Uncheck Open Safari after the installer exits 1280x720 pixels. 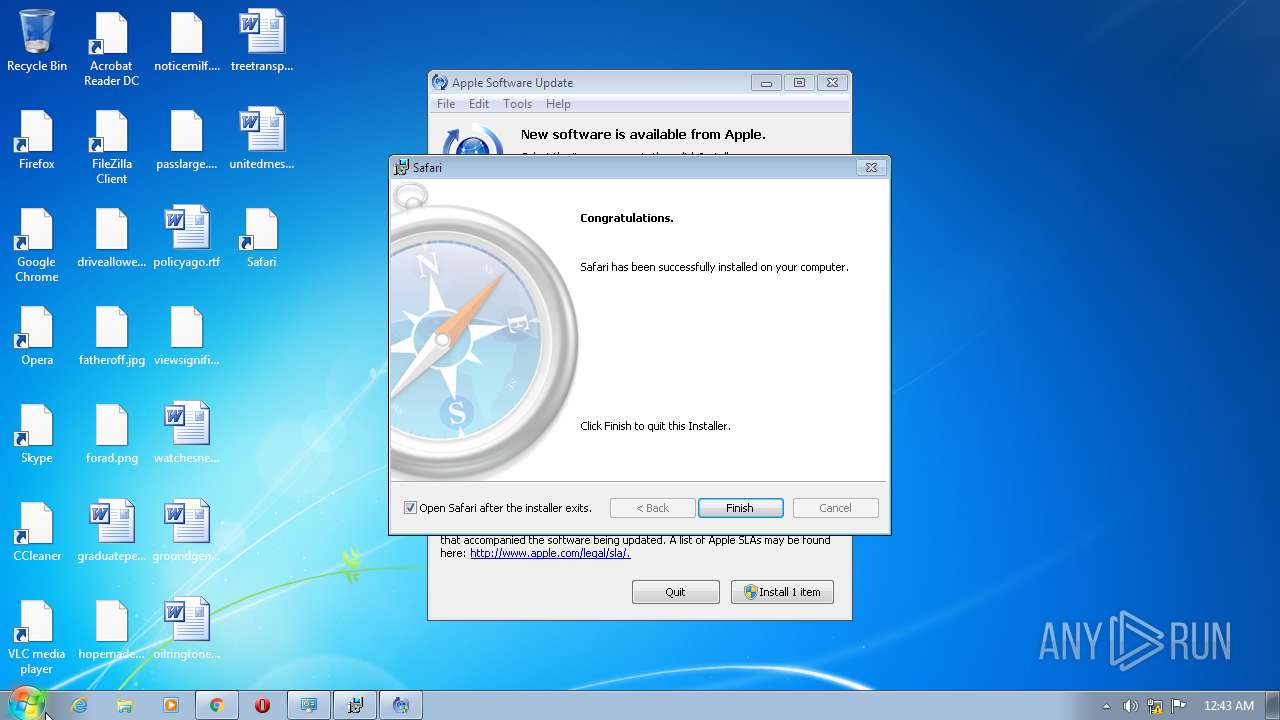pyautogui.click(x=410, y=508)
